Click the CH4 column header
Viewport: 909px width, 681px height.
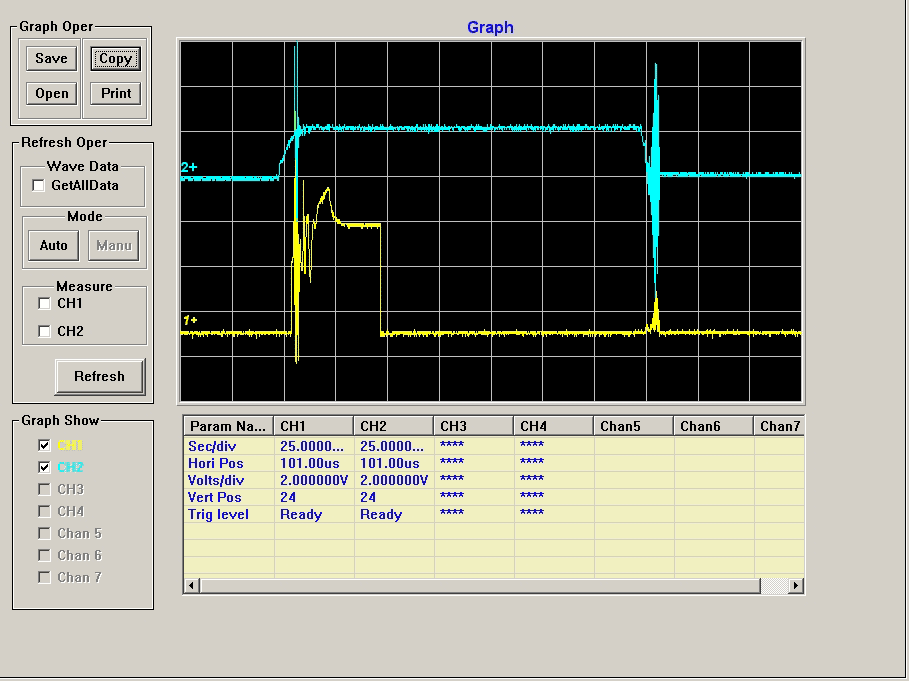pyautogui.click(x=554, y=427)
